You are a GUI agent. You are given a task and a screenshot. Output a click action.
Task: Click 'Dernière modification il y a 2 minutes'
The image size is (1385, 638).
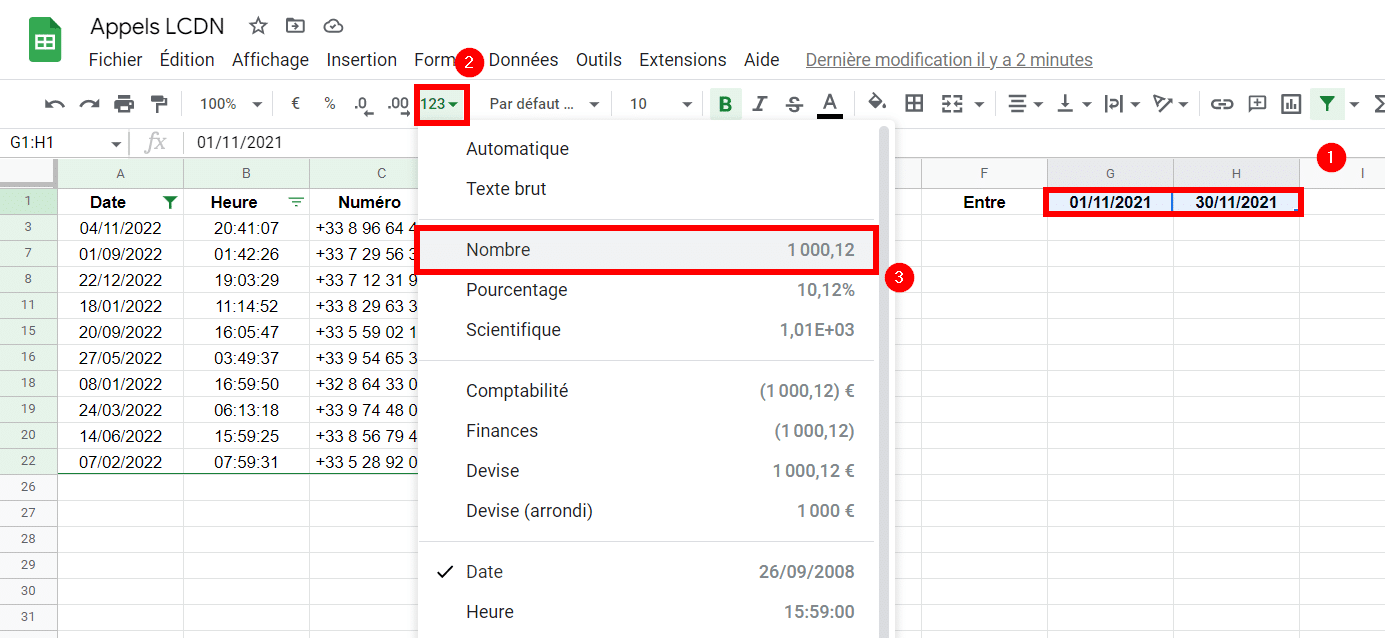(948, 59)
